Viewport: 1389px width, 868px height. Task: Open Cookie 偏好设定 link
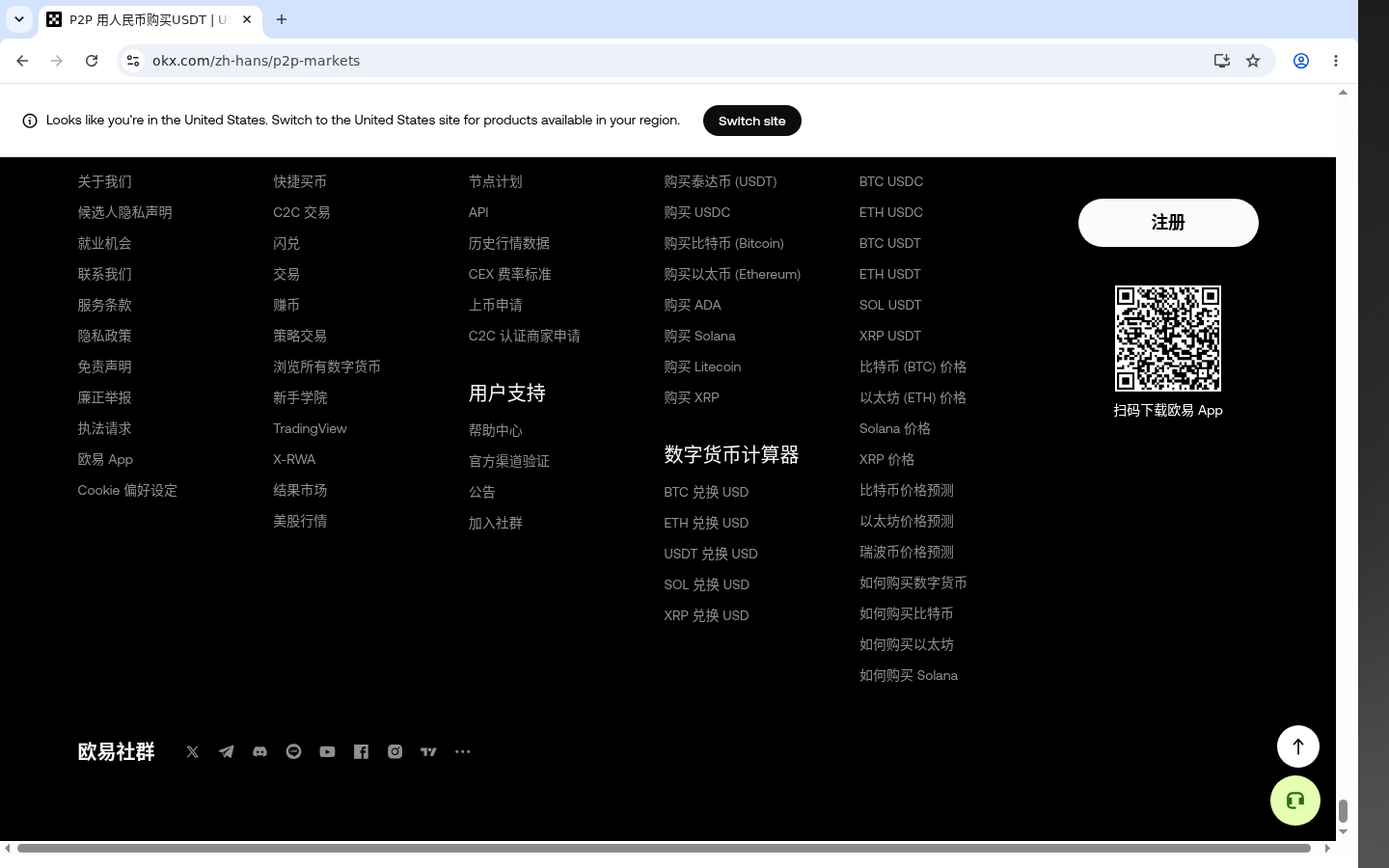(x=127, y=490)
